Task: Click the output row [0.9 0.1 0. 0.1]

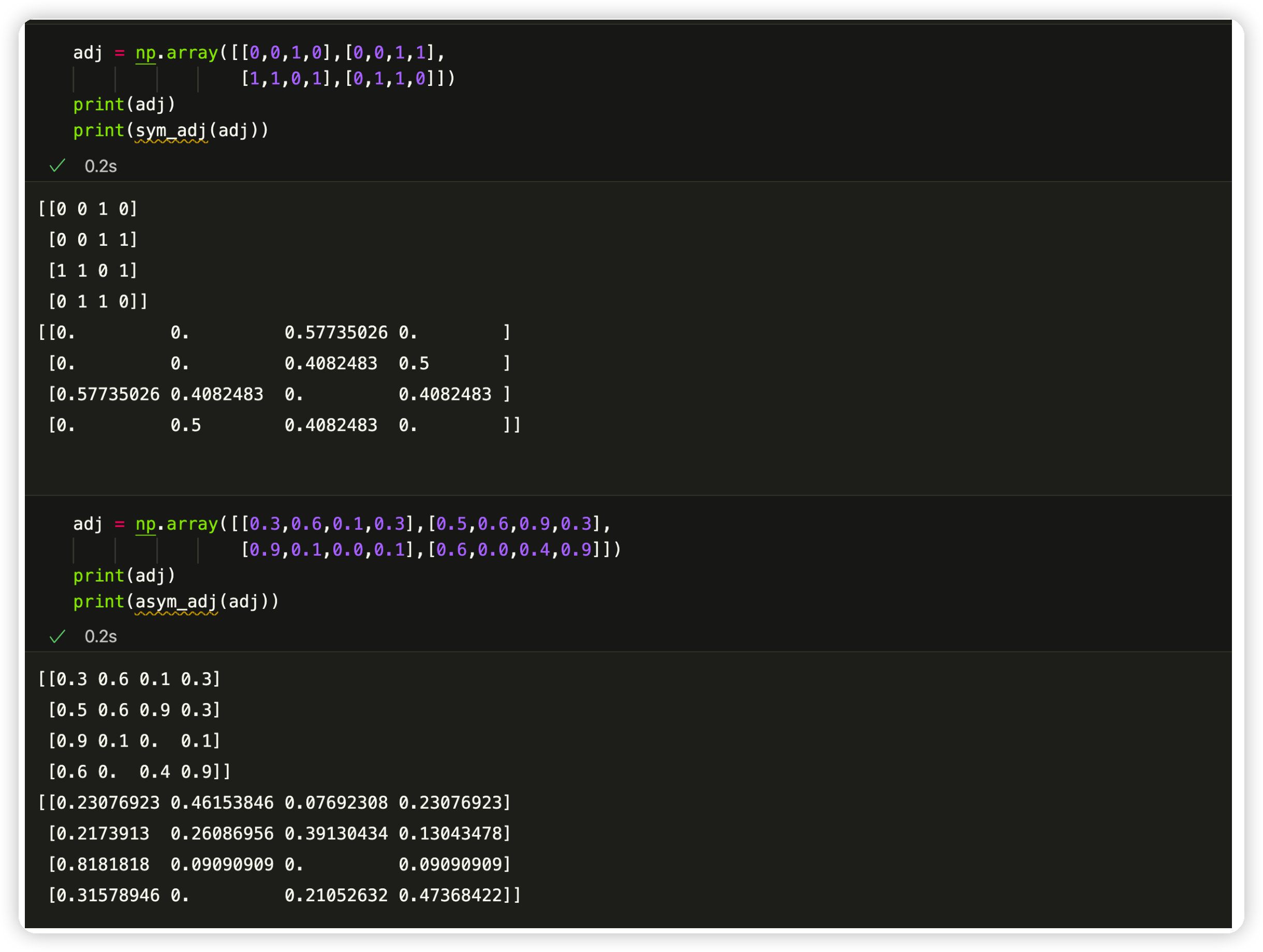Action: pos(135,741)
